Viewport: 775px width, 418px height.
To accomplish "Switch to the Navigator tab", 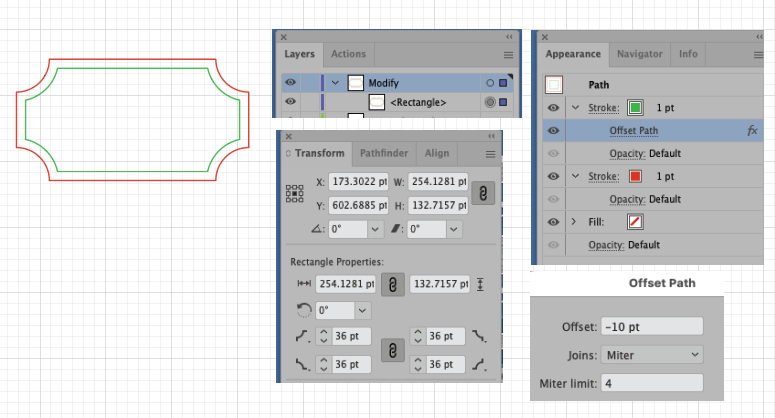I will 640,54.
